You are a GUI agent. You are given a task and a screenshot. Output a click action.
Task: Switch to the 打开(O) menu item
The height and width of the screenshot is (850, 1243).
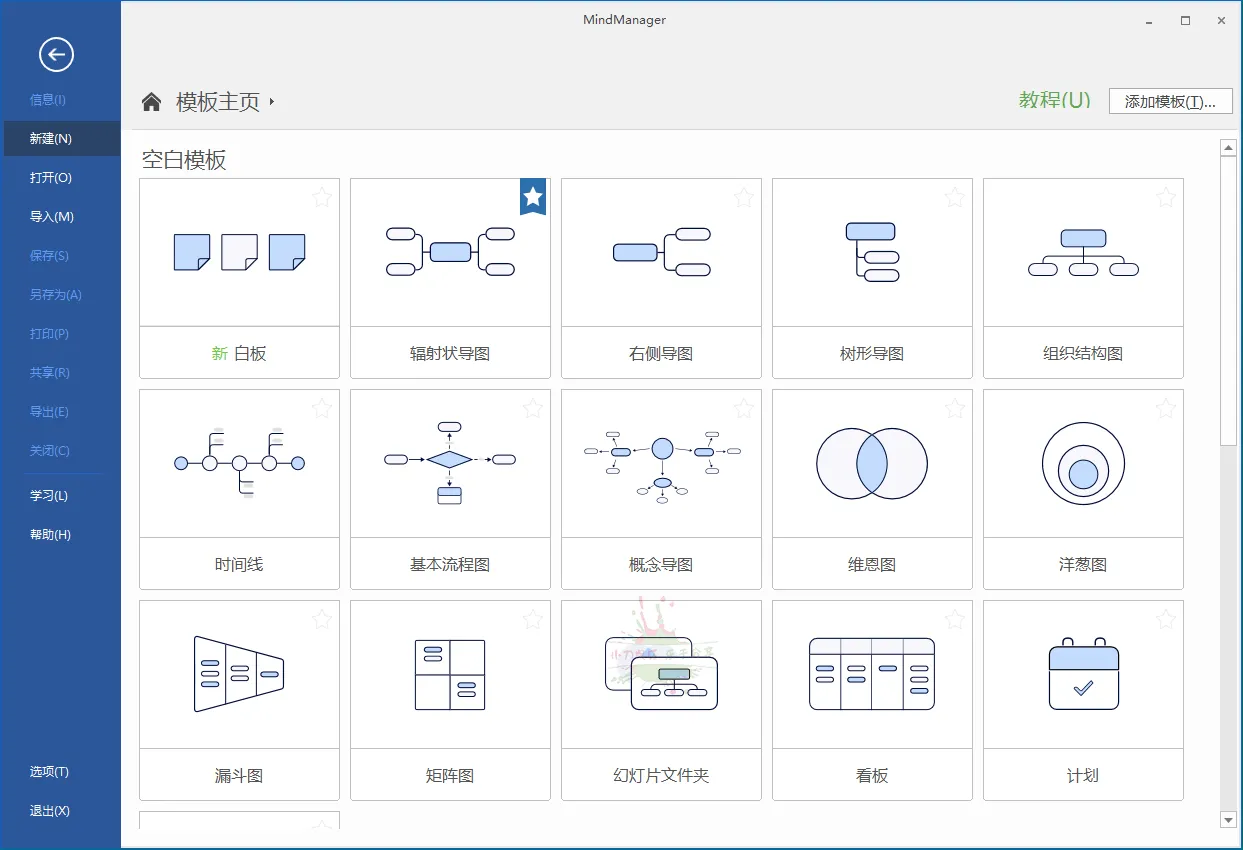50,177
